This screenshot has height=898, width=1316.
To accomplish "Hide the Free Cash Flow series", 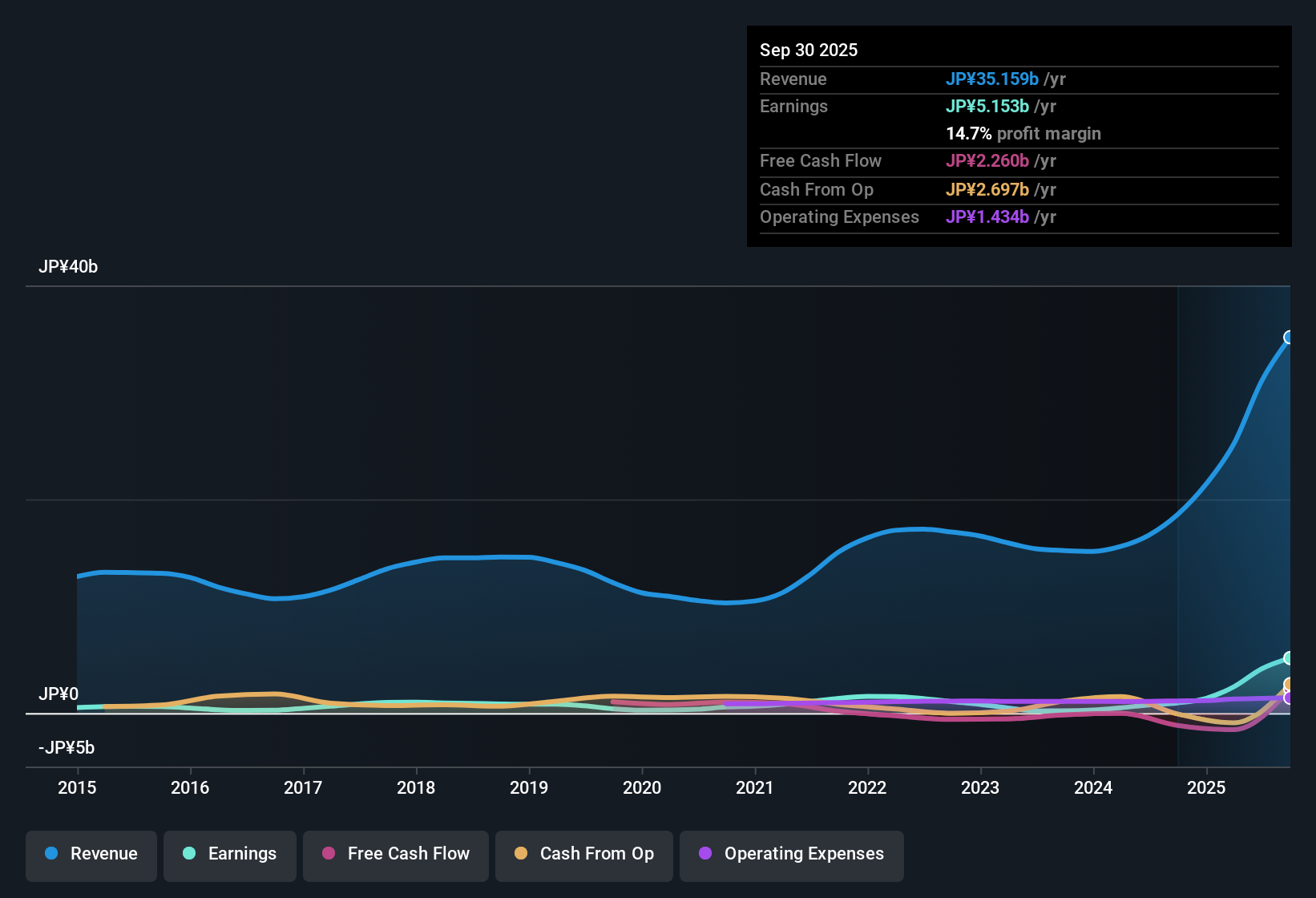I will coord(395,855).
